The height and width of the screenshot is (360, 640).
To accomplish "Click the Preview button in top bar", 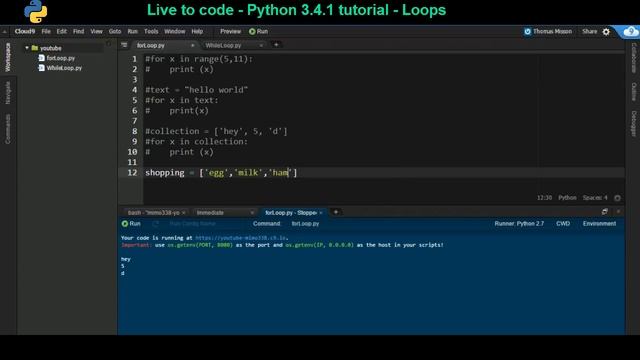I will tap(230, 31).
